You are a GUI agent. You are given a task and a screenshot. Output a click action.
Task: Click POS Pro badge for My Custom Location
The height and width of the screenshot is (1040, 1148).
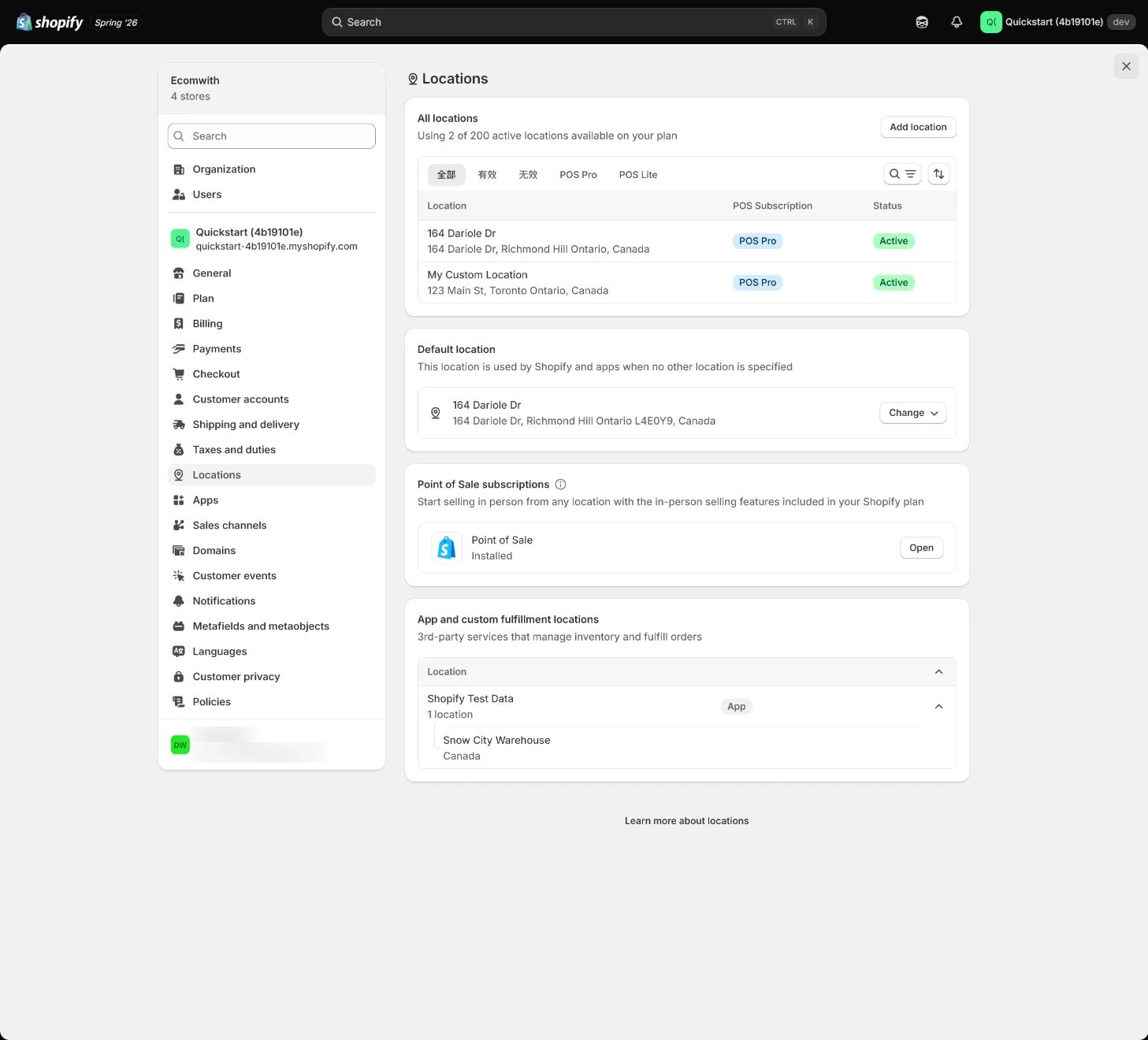757,283
